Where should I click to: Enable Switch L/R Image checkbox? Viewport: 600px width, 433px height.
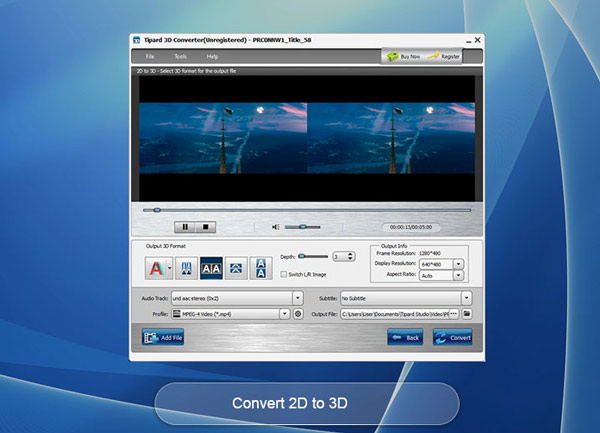click(283, 274)
